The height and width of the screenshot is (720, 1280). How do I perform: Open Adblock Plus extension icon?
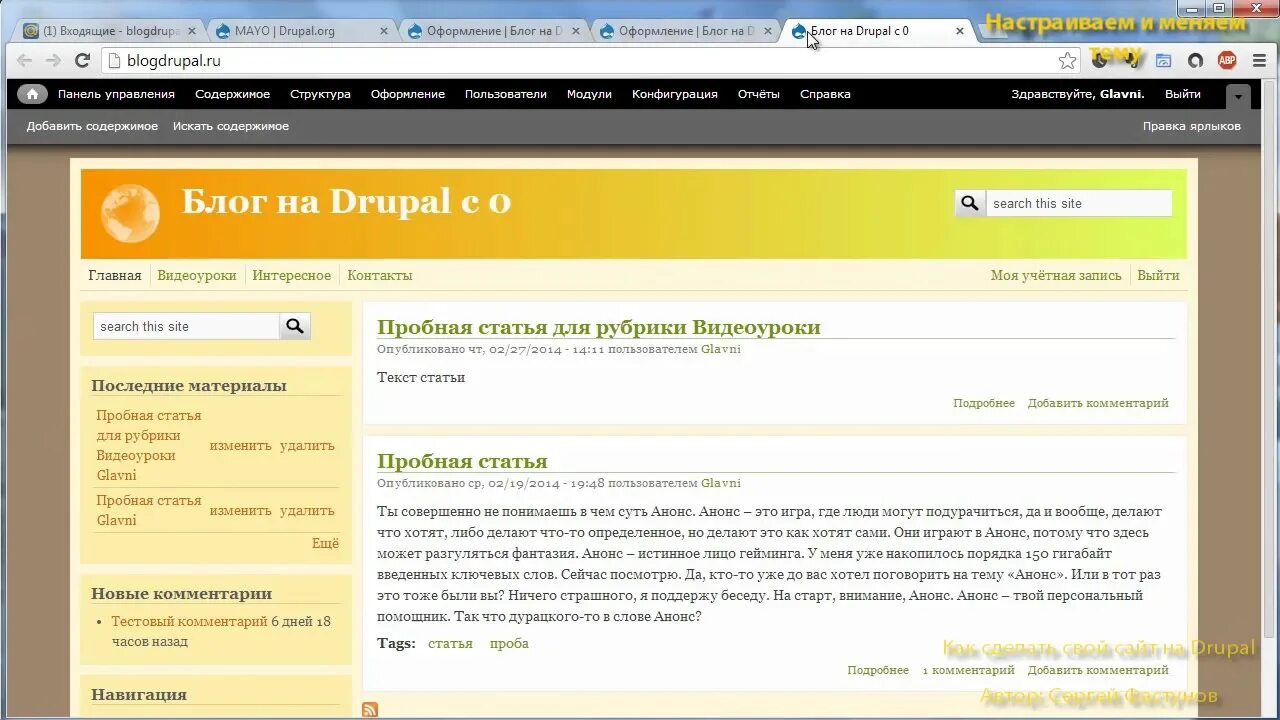point(1227,60)
